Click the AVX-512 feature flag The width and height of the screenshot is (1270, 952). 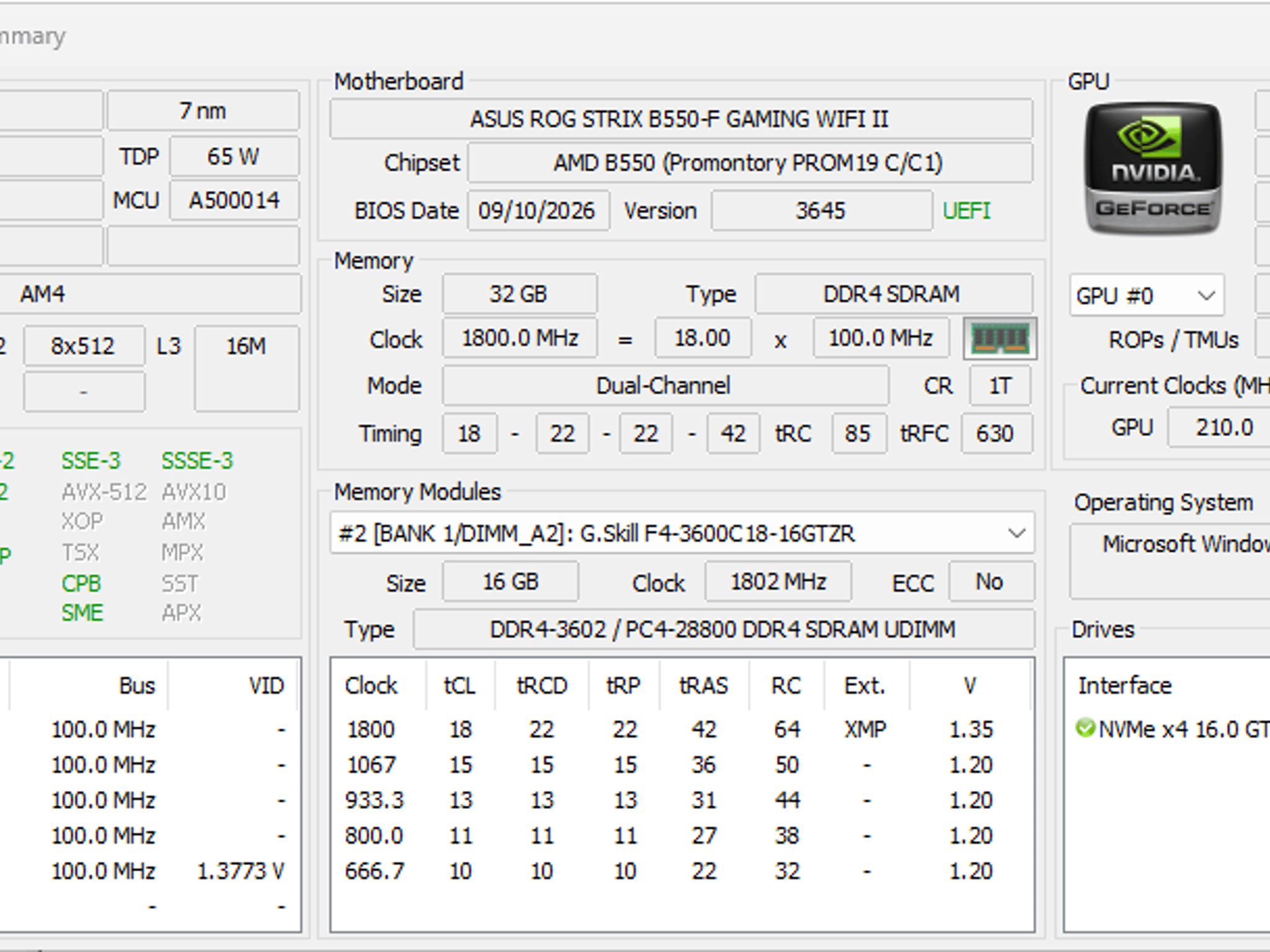click(x=104, y=492)
